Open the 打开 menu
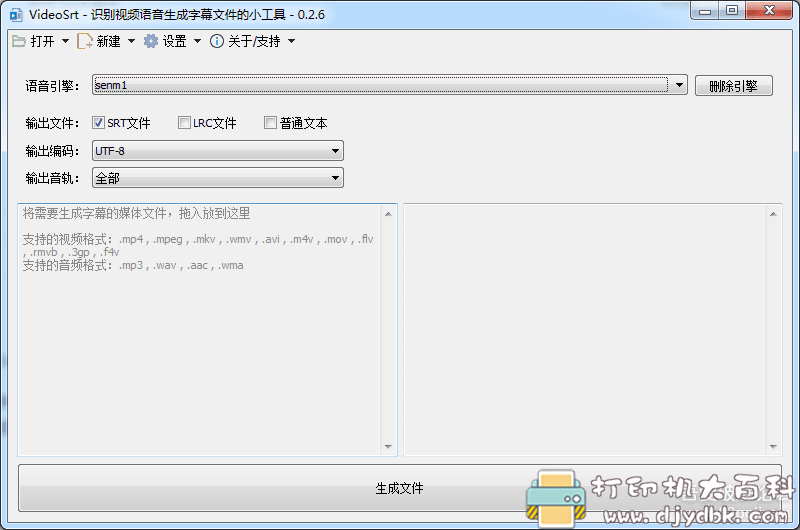 42,41
